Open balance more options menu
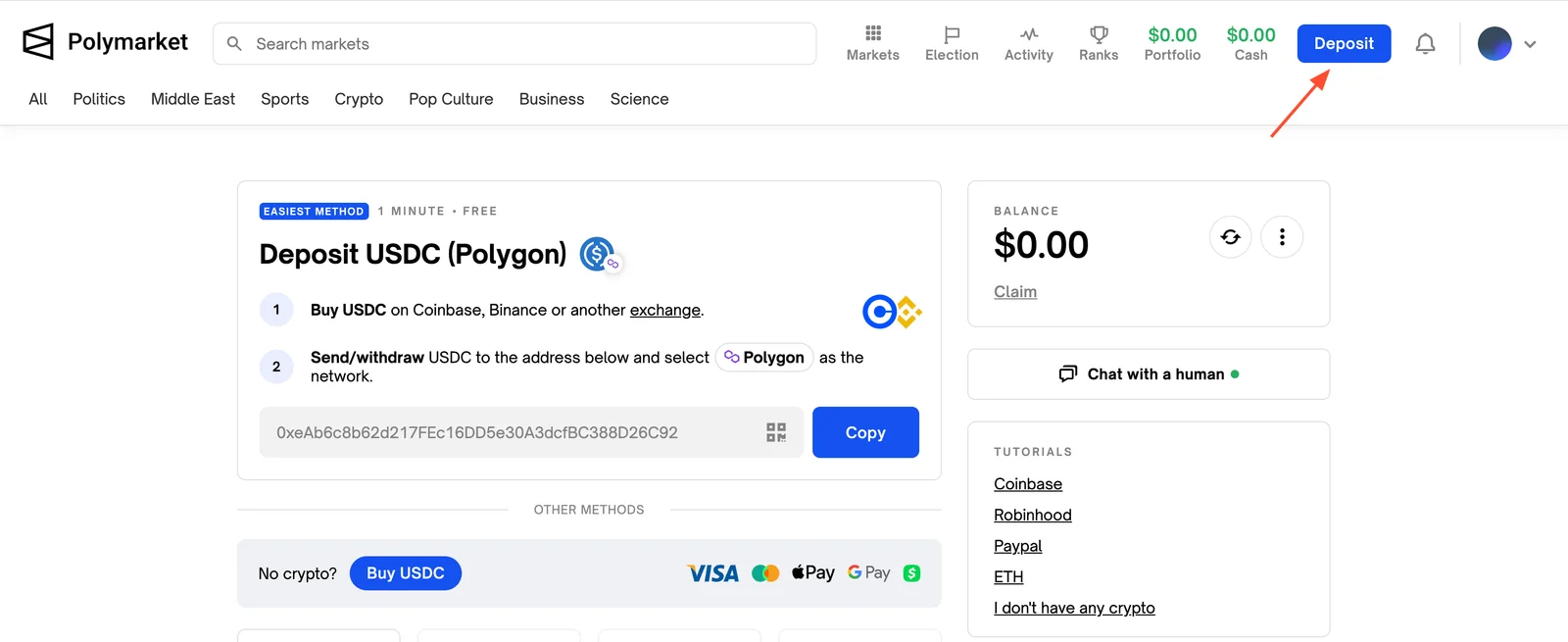The width and height of the screenshot is (1568, 642). click(1282, 237)
